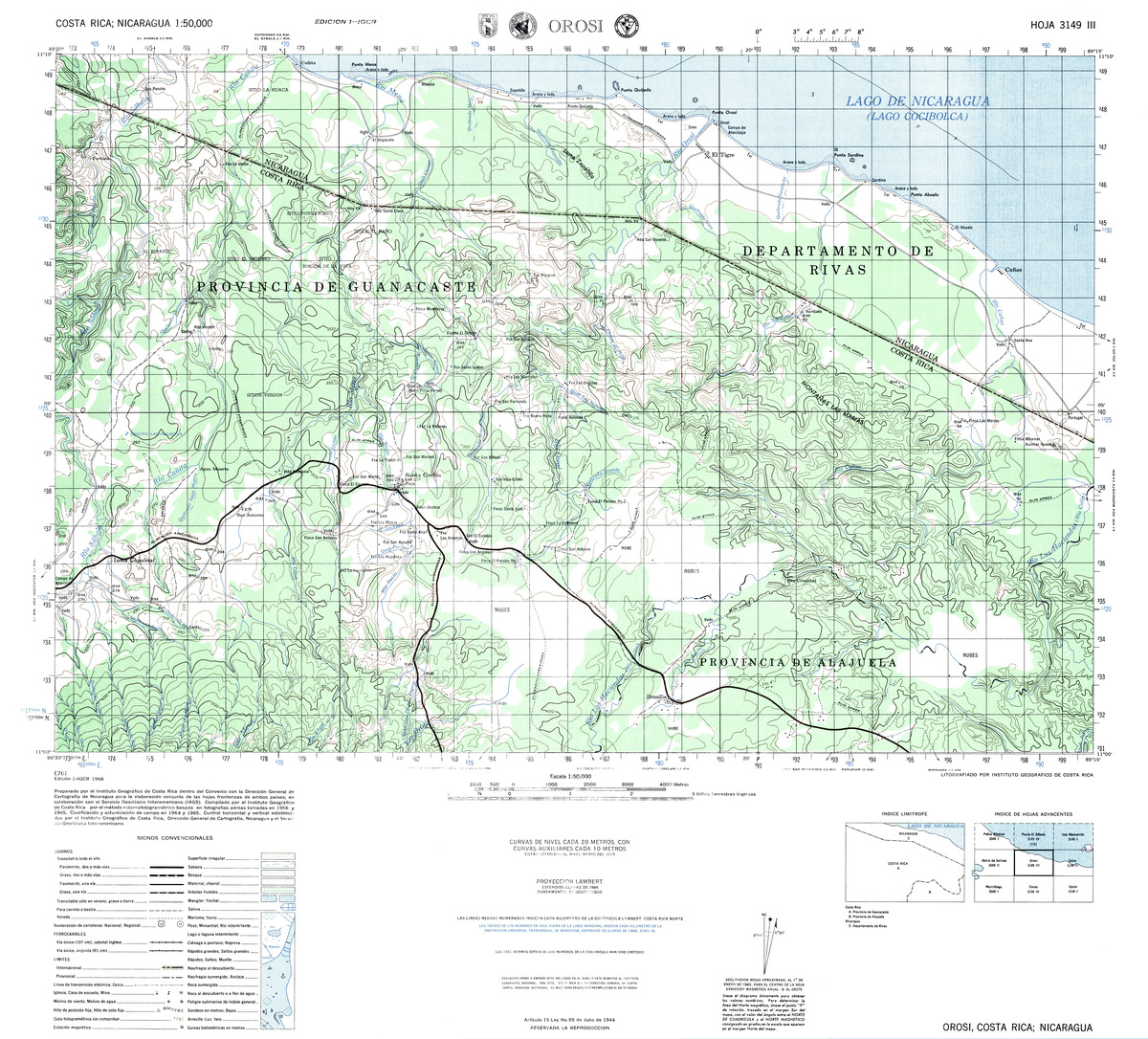The width and height of the screenshot is (1148, 1039).
Task: Expand the FERROCARRILES legend section
Action: pos(70,933)
